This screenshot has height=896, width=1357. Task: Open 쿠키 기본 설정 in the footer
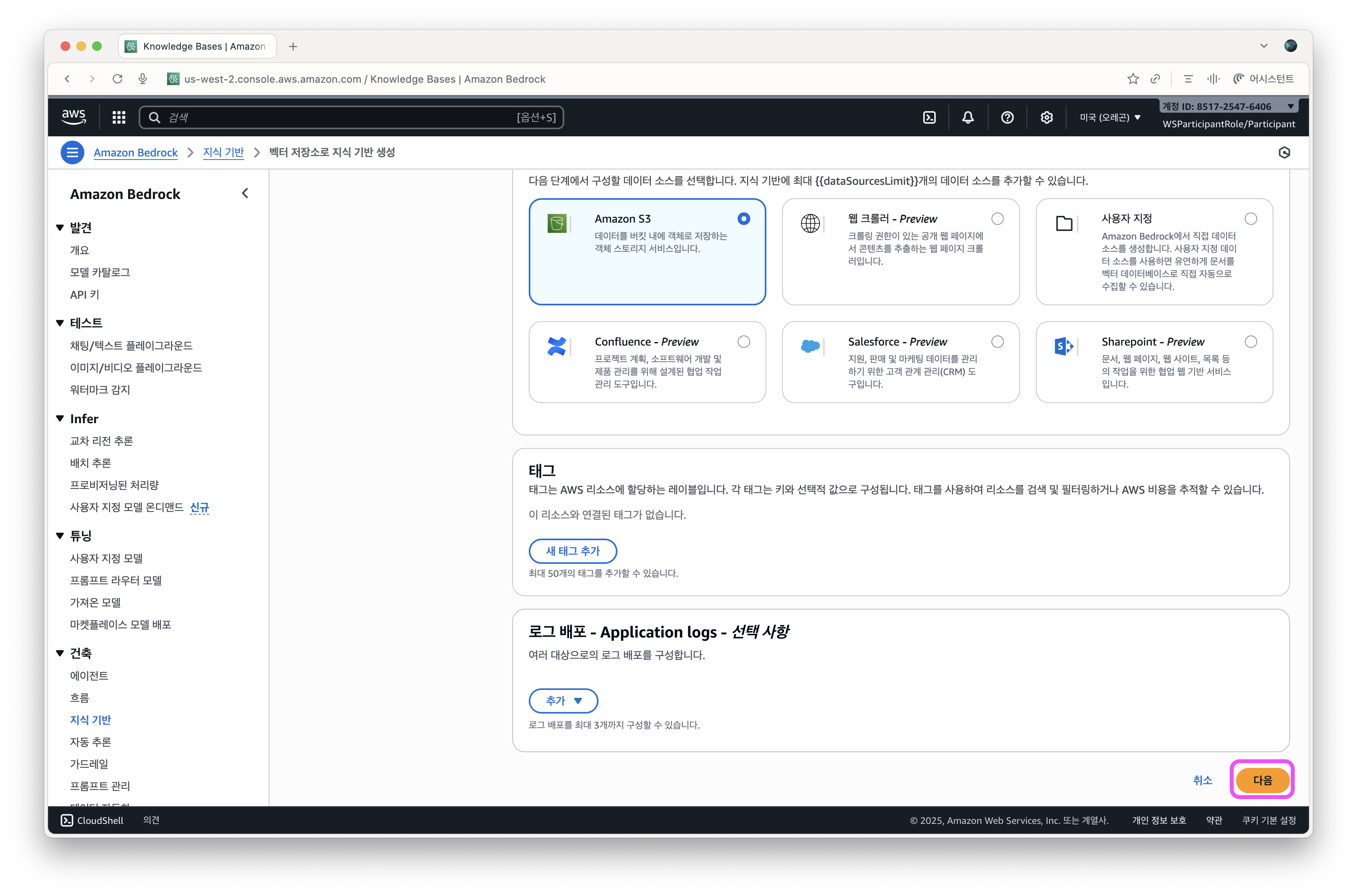1268,820
